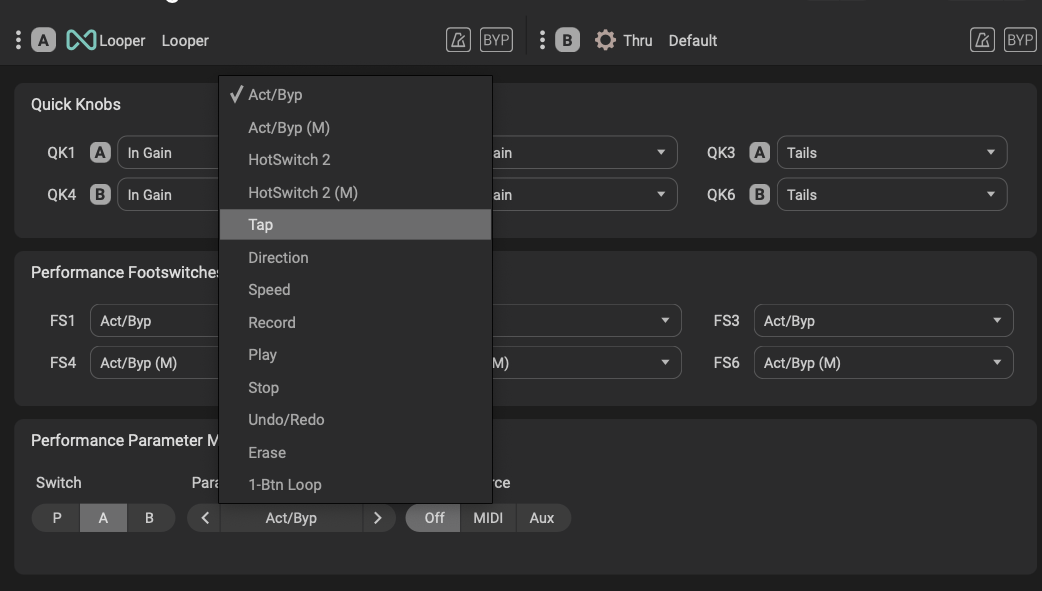Open the FS3 Act/Byp dropdown
The width and height of the screenshot is (1042, 591).
[x=882, y=321]
